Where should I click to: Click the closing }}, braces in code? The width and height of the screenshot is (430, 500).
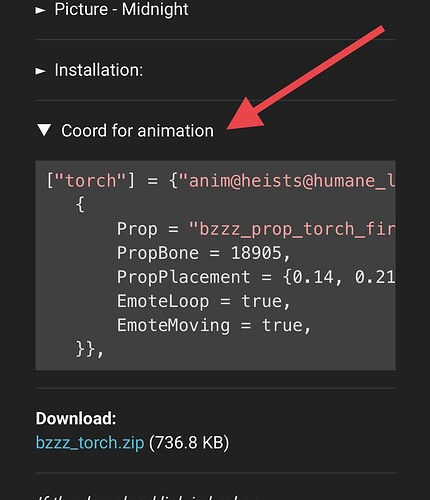coord(90,350)
